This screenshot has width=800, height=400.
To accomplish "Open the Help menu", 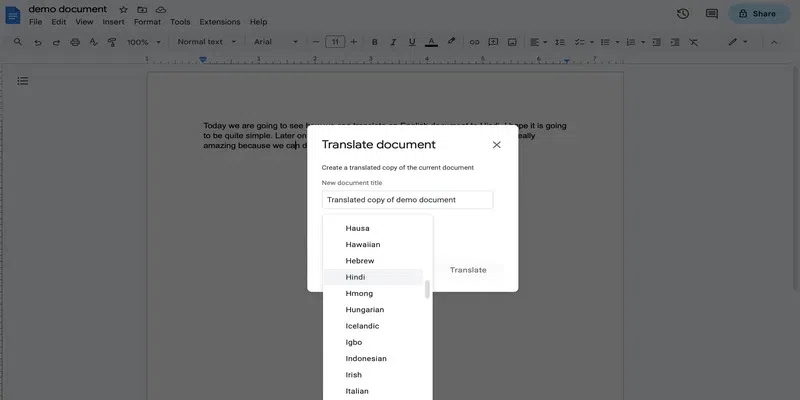I will click(x=258, y=22).
